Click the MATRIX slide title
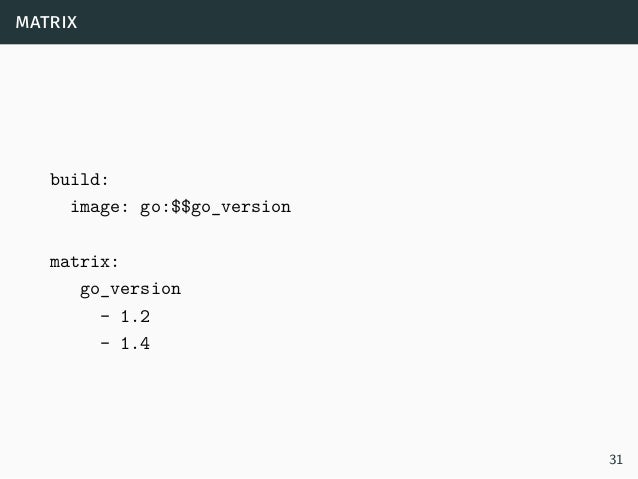Image resolution: width=638 pixels, height=479 pixels. 46,22
